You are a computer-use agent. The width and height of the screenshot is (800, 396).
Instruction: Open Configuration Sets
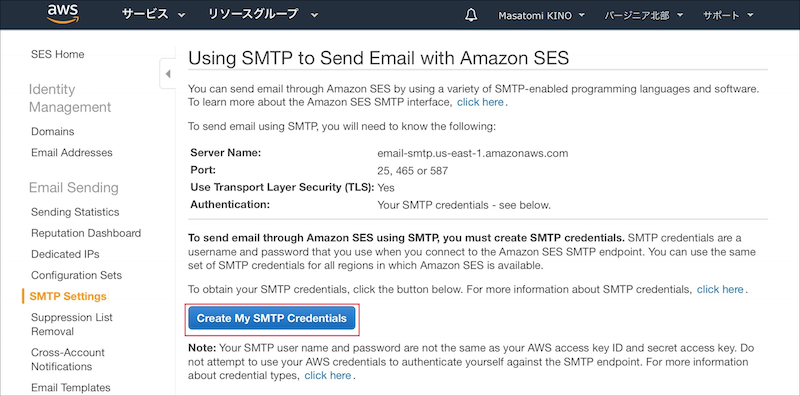coord(77,275)
